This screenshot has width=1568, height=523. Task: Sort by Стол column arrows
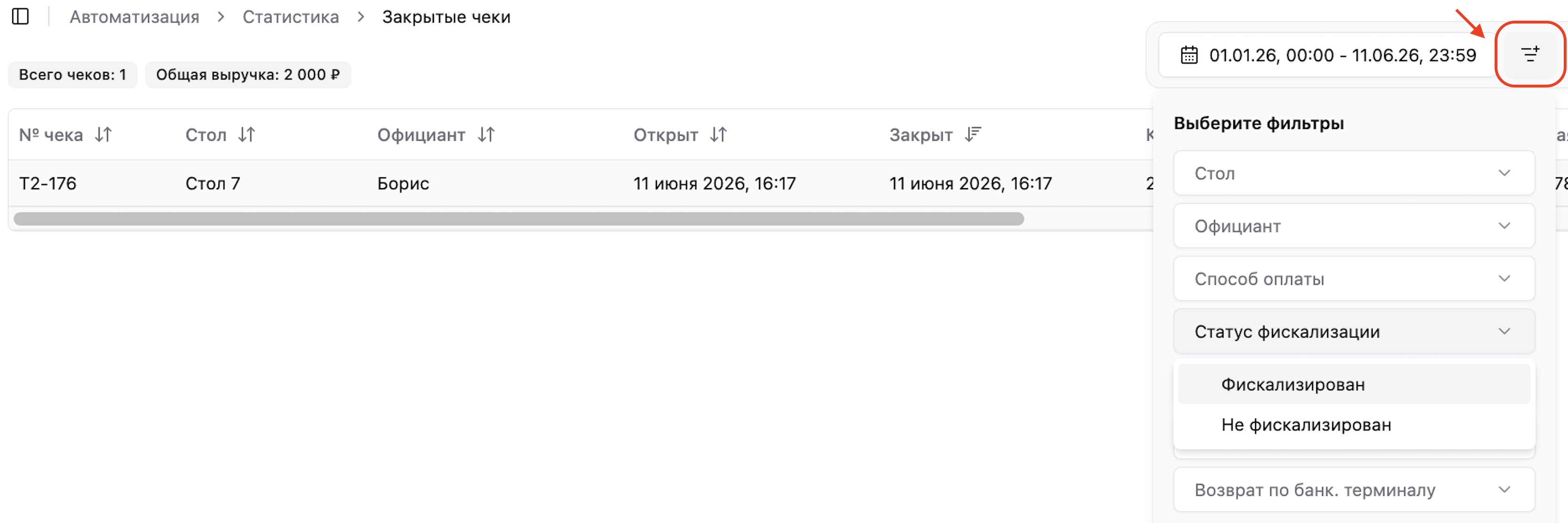pyautogui.click(x=247, y=135)
